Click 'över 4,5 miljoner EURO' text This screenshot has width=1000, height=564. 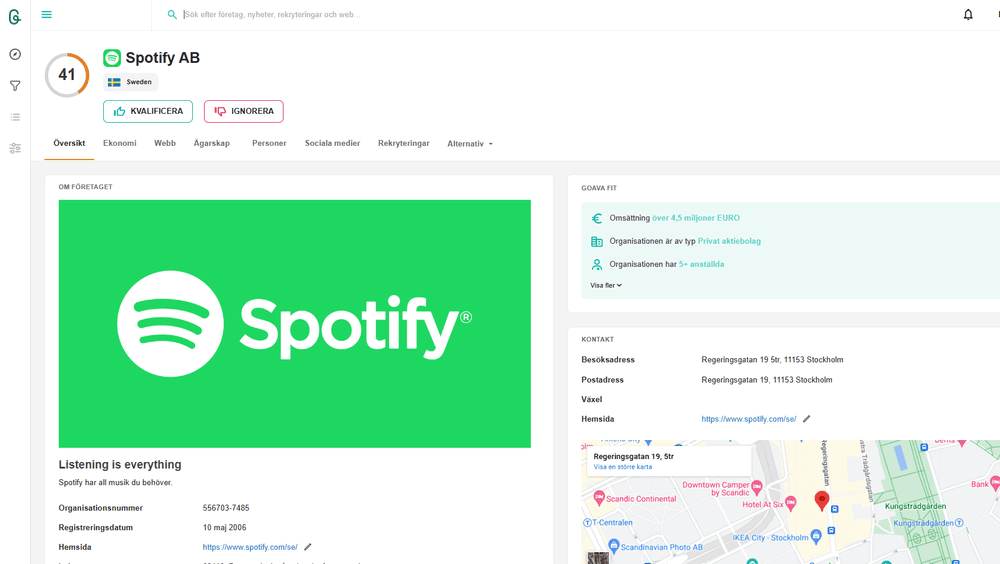click(696, 218)
